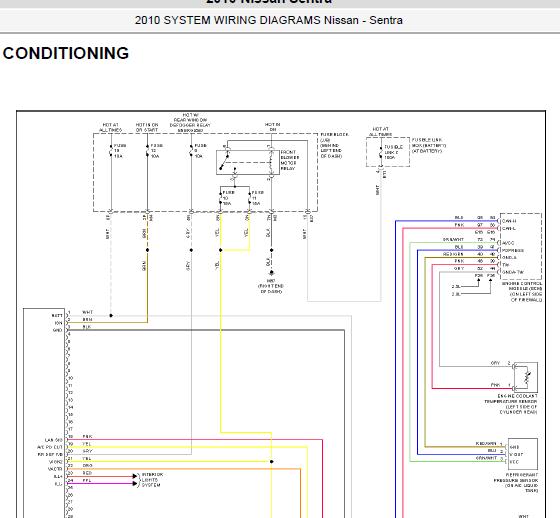
Task: Click the 'HOT IN ON OR START' label
Action: click(147, 128)
